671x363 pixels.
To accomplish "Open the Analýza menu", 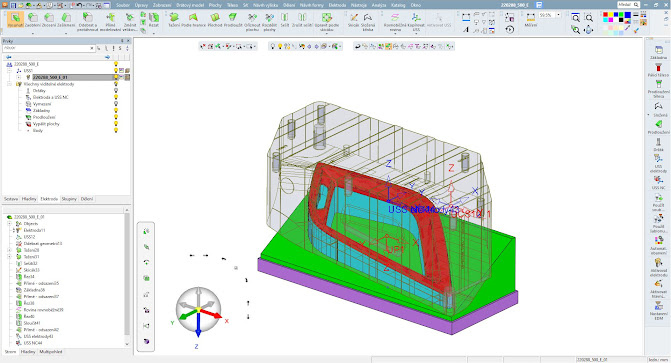I will (x=379, y=5).
